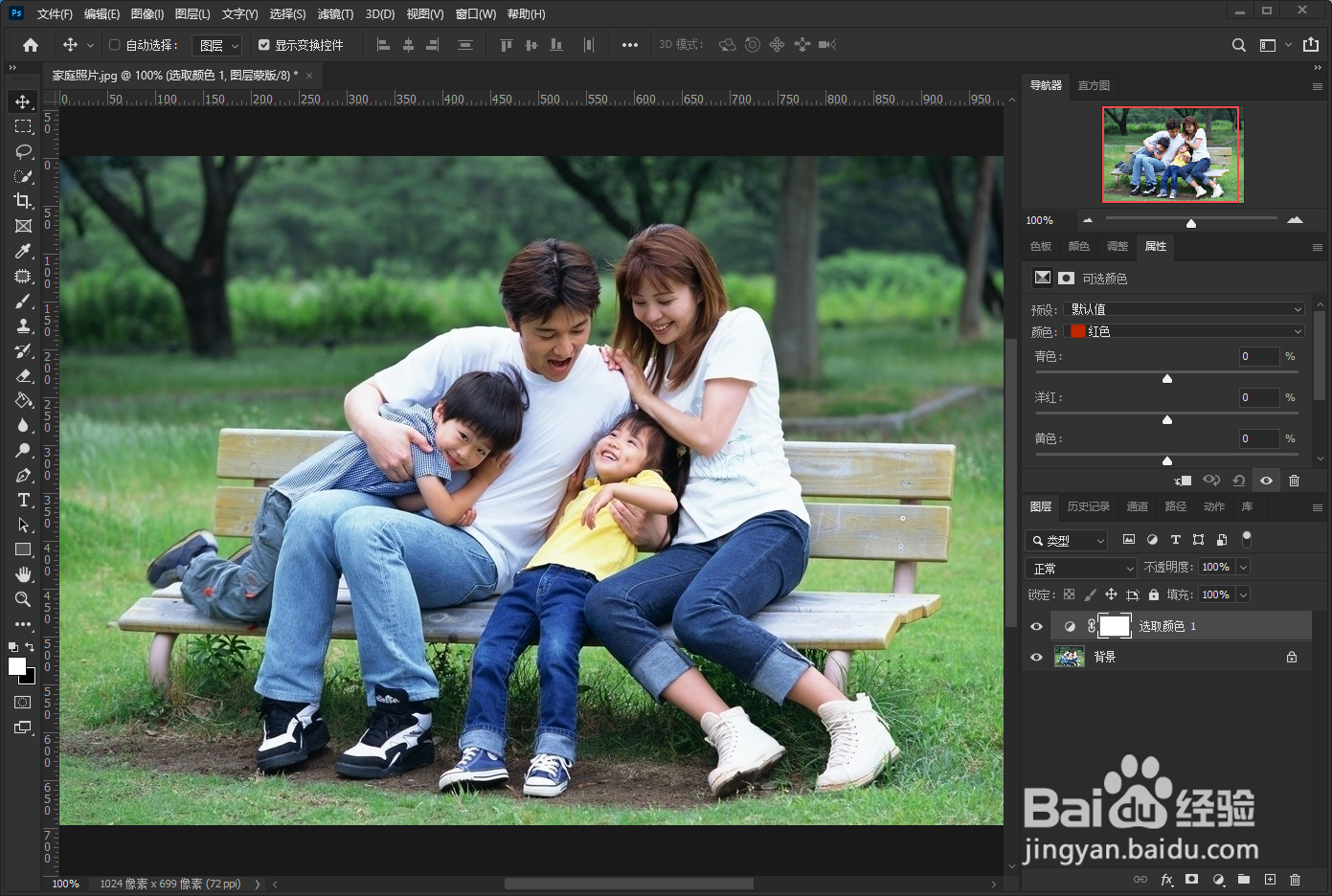Switch to the 调整 tab
Screen dimensions: 1332x896
coord(1118,246)
